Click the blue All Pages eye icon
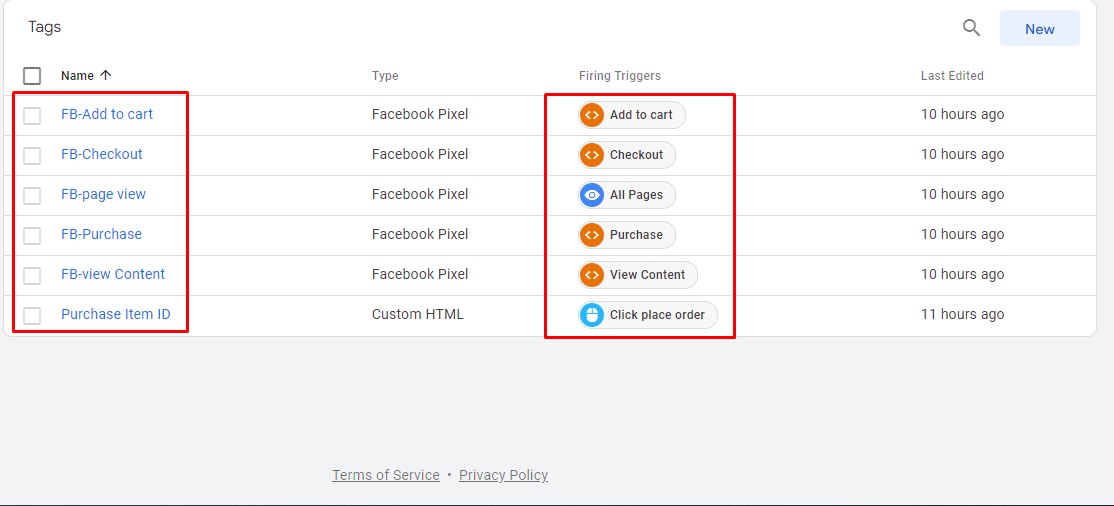This screenshot has height=506, width=1114. (x=592, y=195)
